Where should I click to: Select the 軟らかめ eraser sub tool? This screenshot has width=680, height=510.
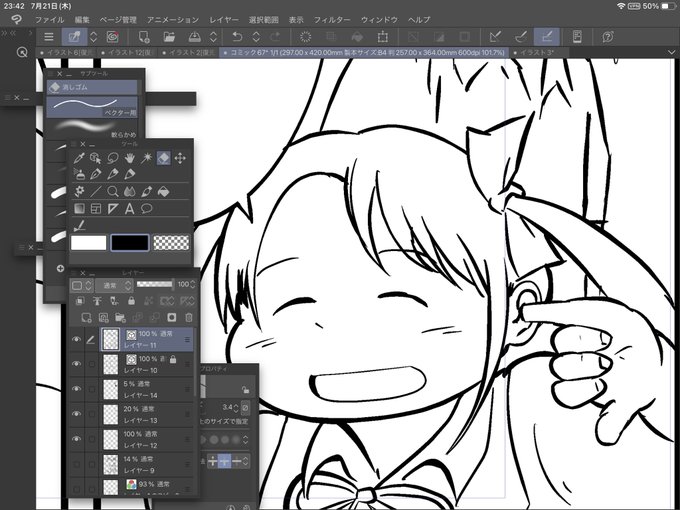pos(92,129)
